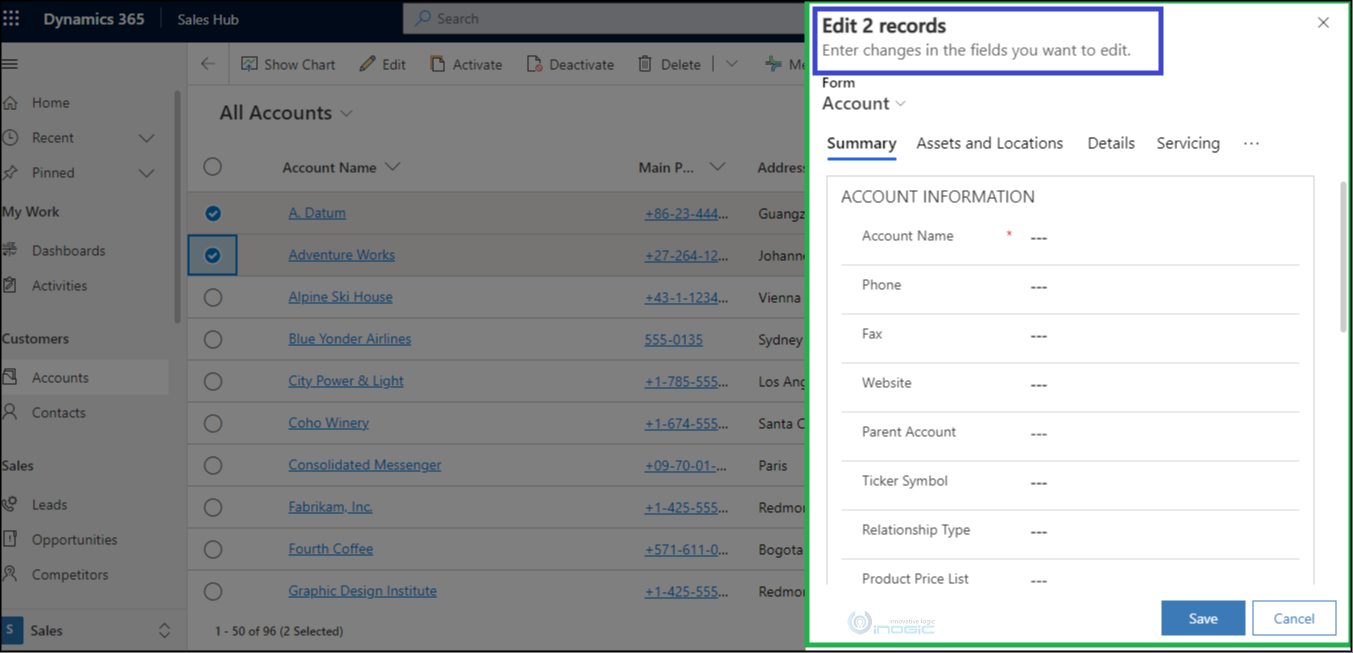This screenshot has height=653, width=1353.
Task: Click the top Search box
Action: pos(604,18)
